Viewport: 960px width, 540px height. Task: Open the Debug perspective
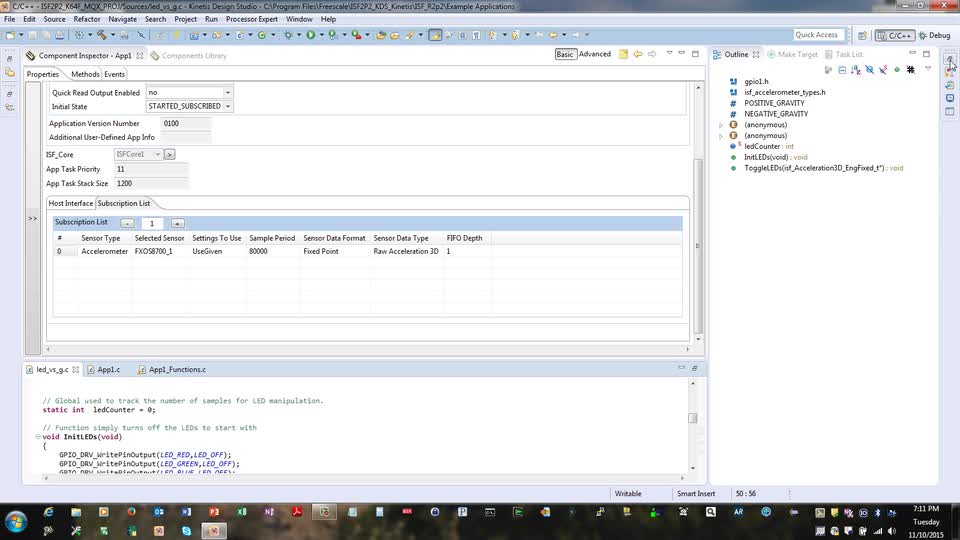pos(934,35)
